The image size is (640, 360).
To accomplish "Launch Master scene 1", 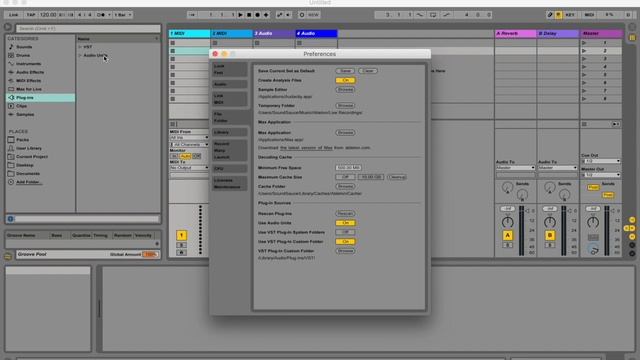I will (584, 43).
